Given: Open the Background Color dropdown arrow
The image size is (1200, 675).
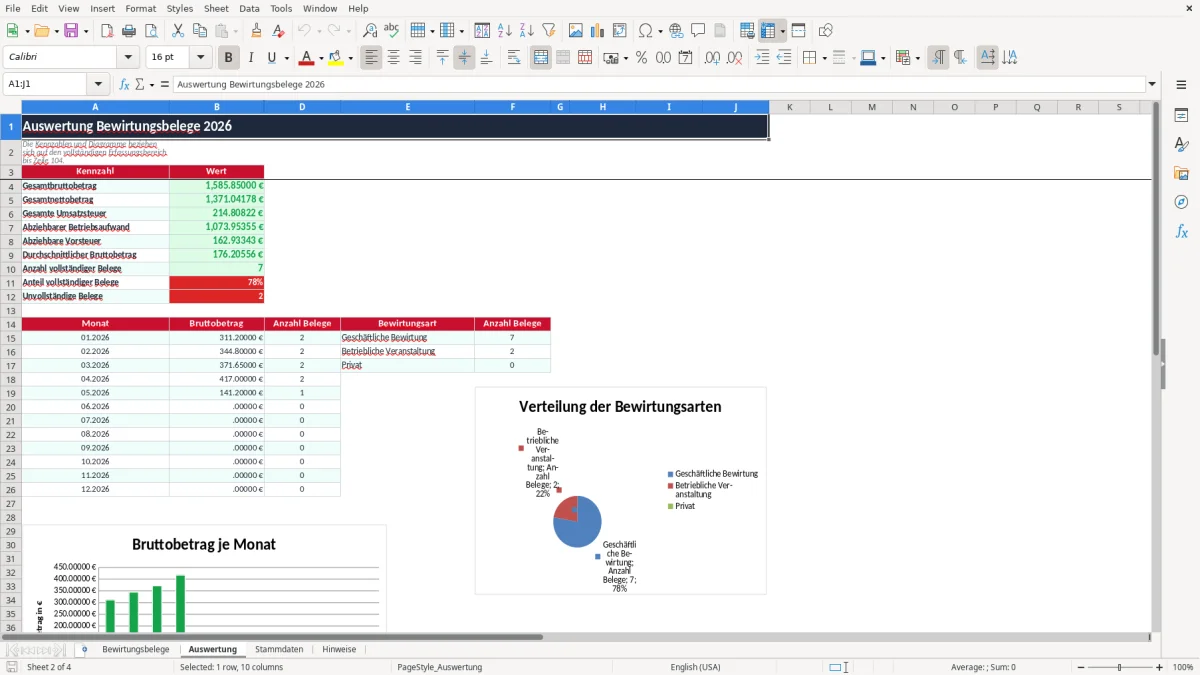Looking at the screenshot, I should [350, 58].
